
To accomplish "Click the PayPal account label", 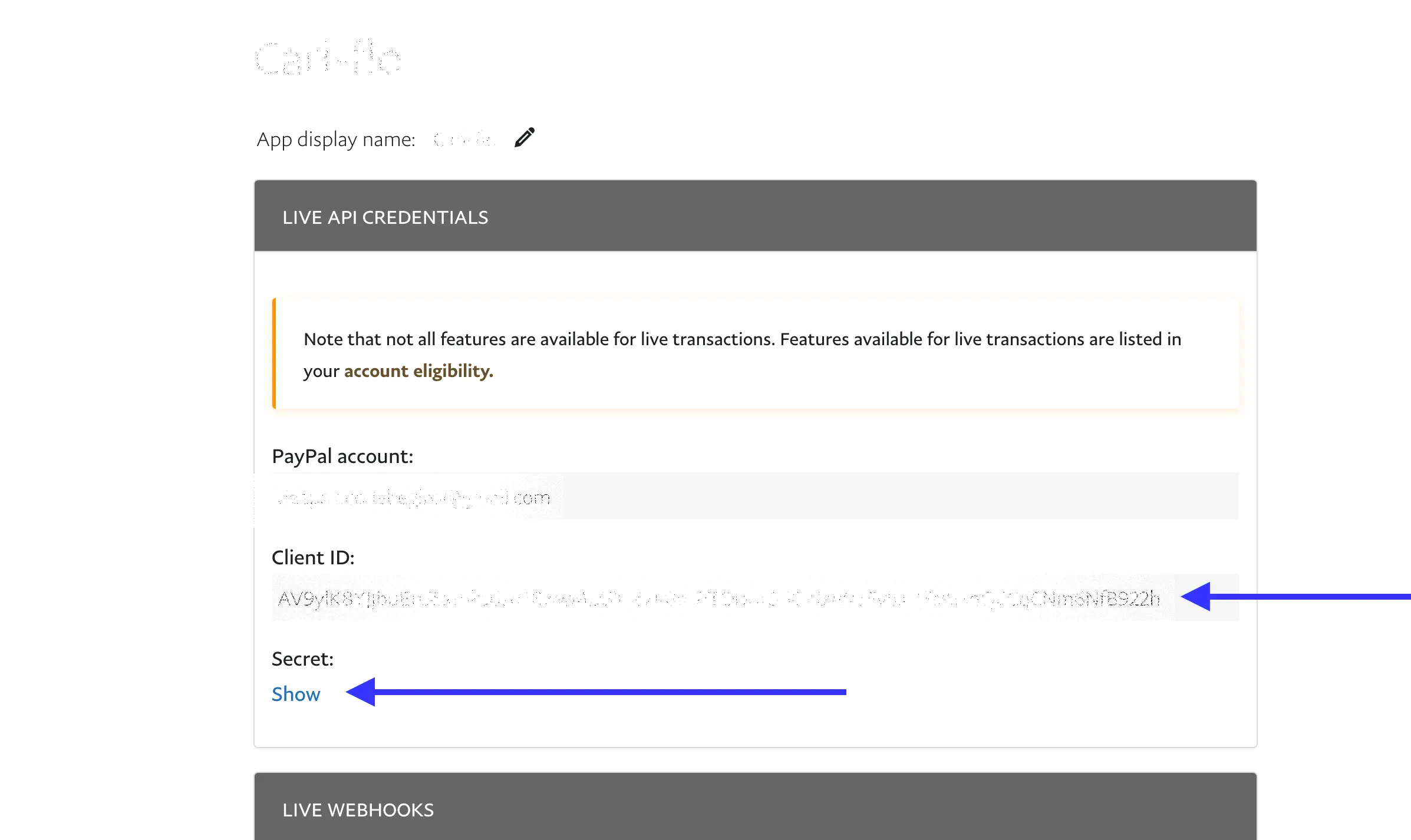I will (342, 457).
